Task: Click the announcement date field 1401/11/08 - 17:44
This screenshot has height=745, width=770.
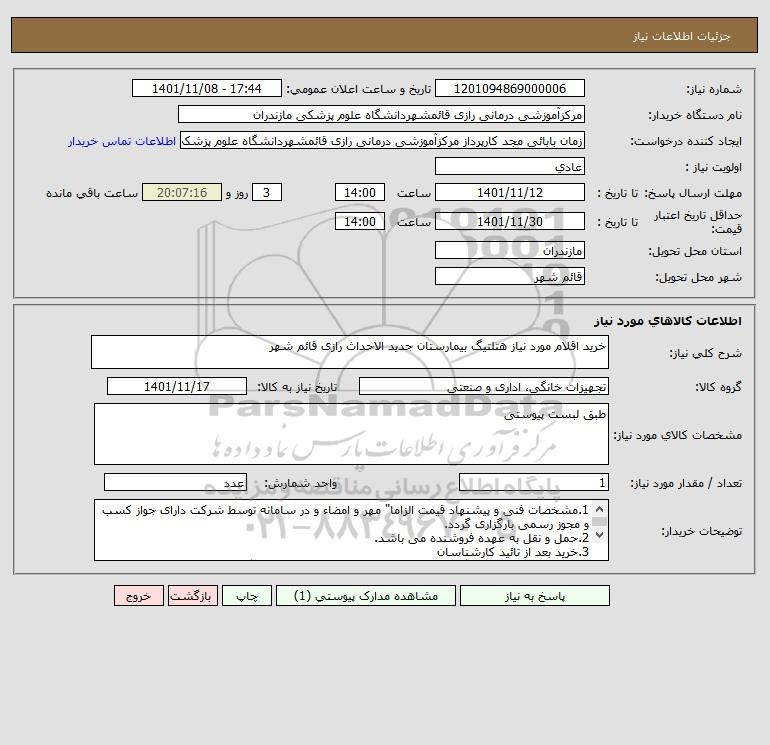Action: pyautogui.click(x=207, y=88)
